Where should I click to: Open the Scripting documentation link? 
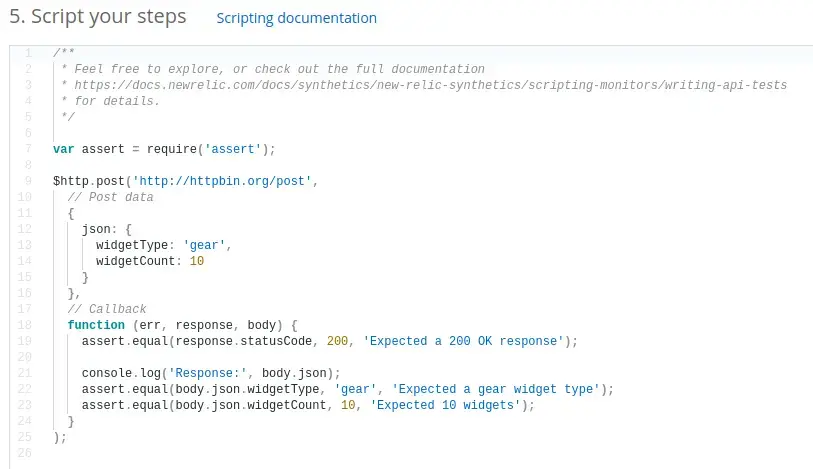pyautogui.click(x=296, y=18)
